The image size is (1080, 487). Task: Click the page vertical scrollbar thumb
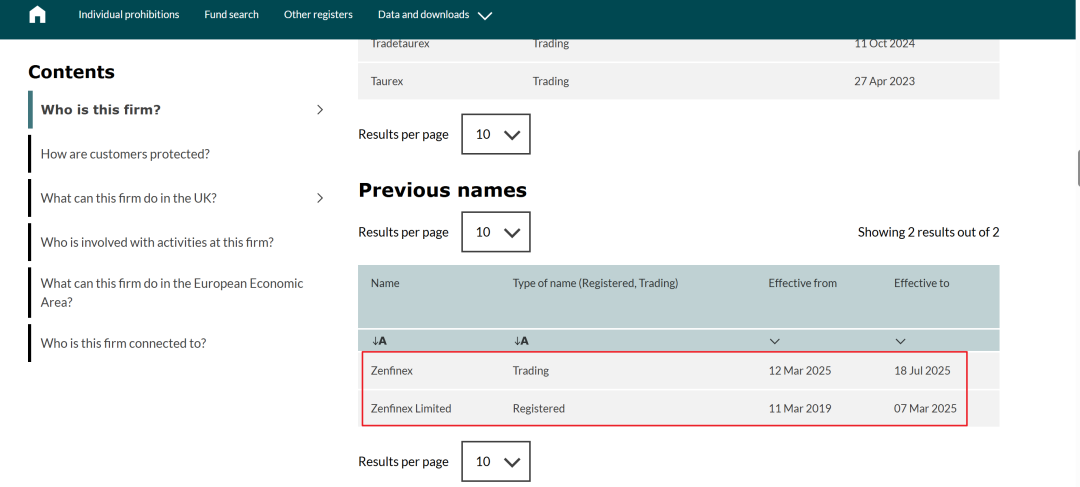click(1077, 167)
